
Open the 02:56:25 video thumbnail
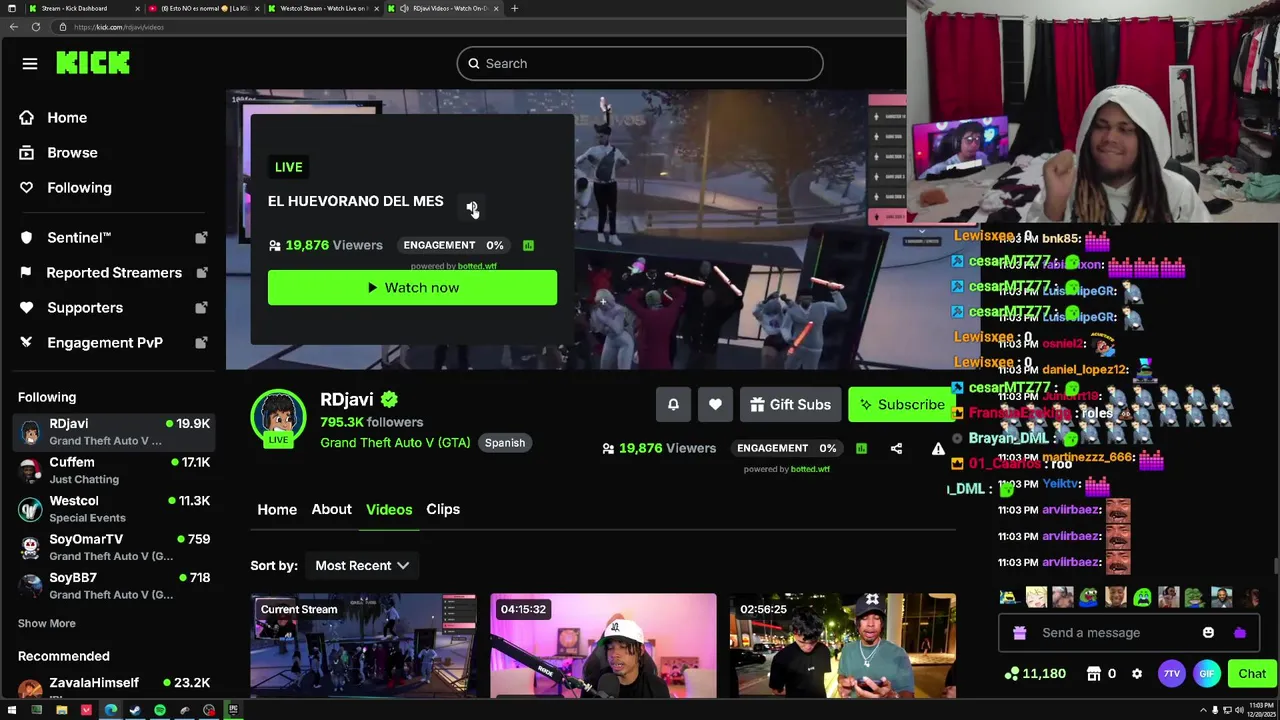842,646
